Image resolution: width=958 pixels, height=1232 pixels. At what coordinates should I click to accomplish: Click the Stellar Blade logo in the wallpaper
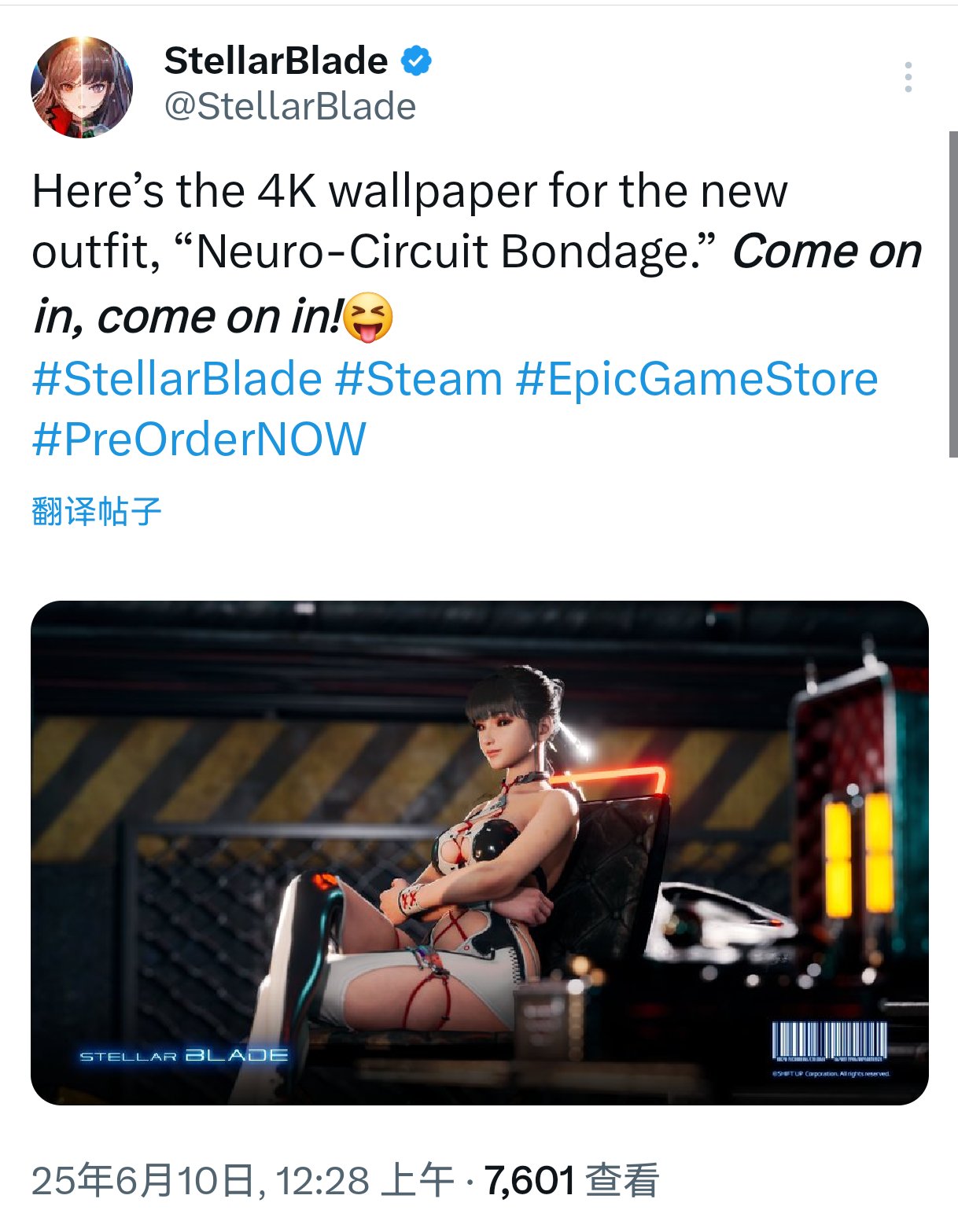pos(184,1055)
